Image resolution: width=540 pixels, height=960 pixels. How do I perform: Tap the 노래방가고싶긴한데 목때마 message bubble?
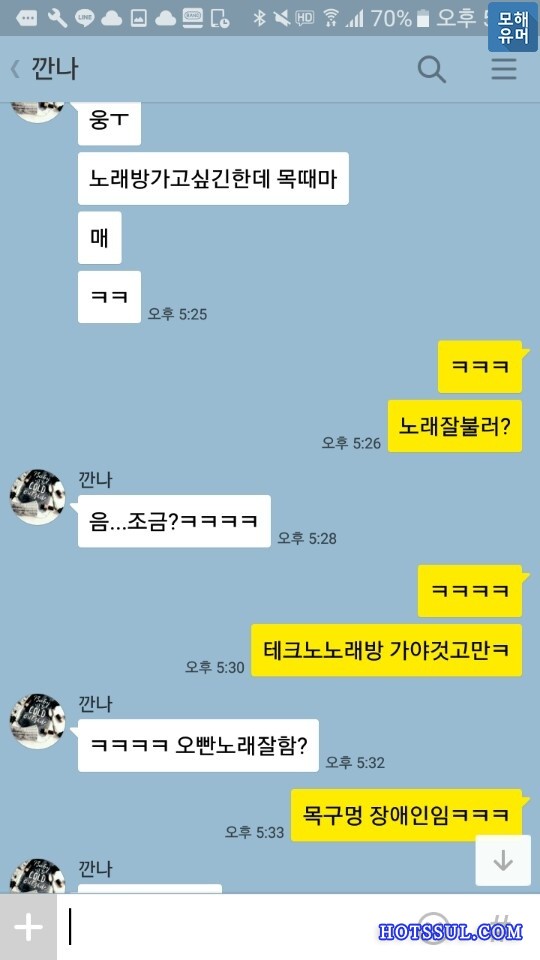213,178
